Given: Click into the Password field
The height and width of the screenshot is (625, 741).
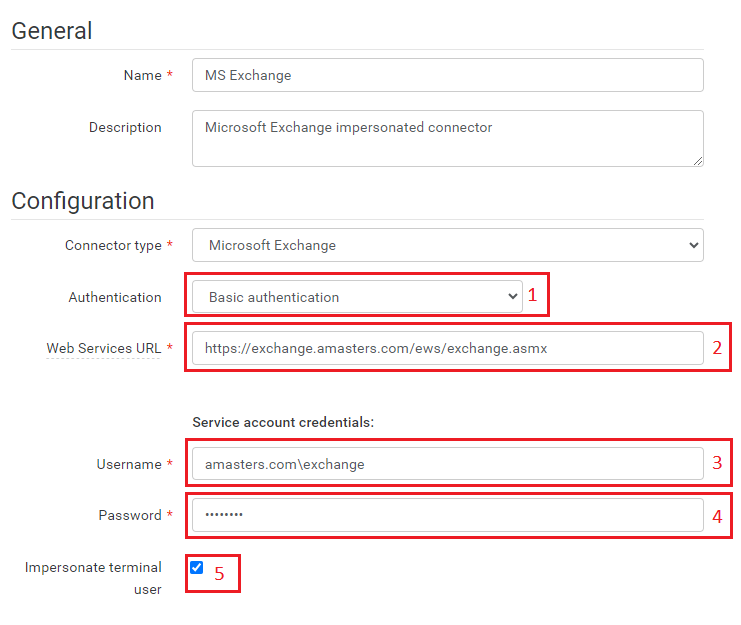Looking at the screenshot, I should (x=447, y=515).
